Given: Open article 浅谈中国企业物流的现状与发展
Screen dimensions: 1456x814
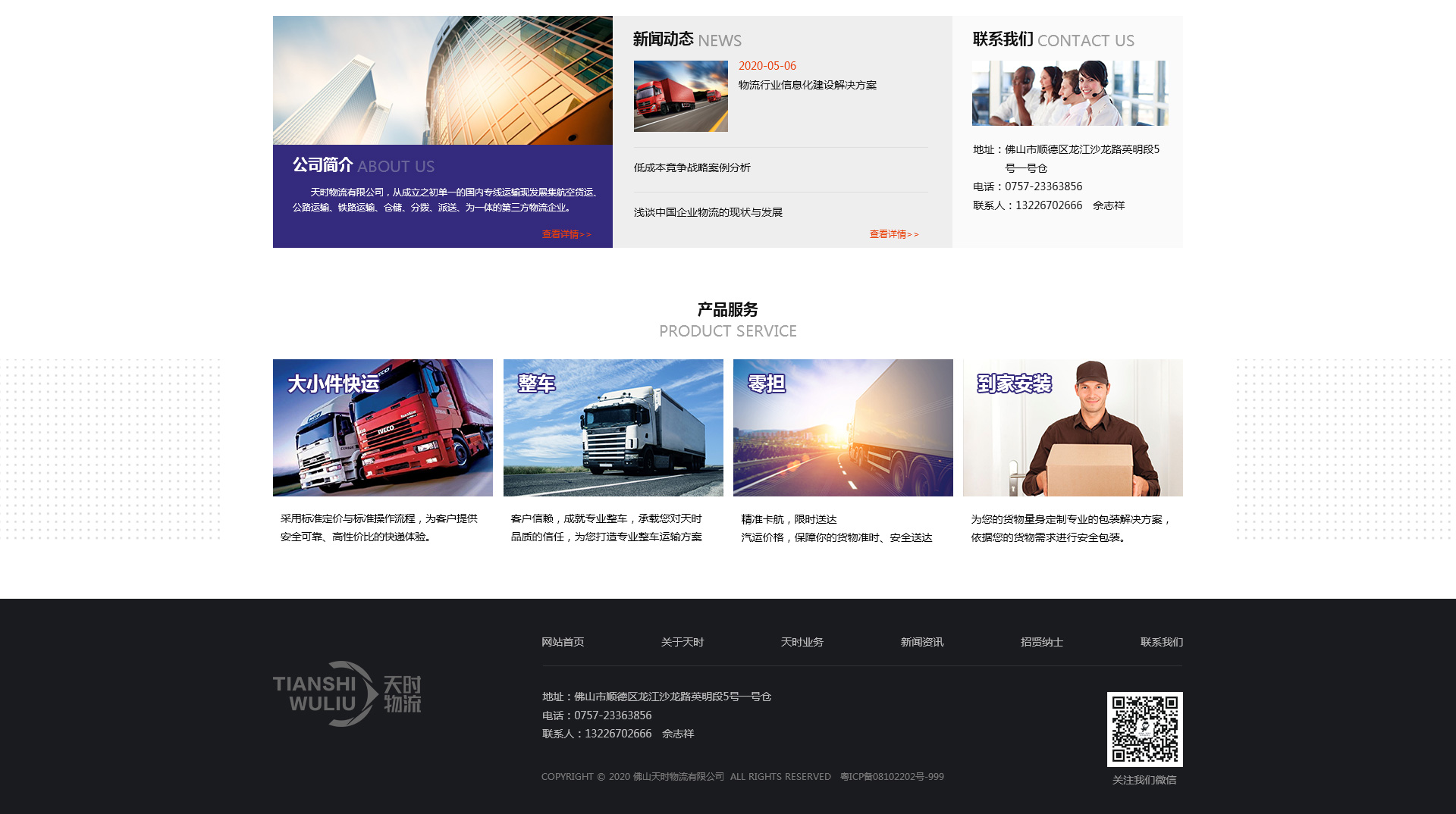Looking at the screenshot, I should point(708,212).
